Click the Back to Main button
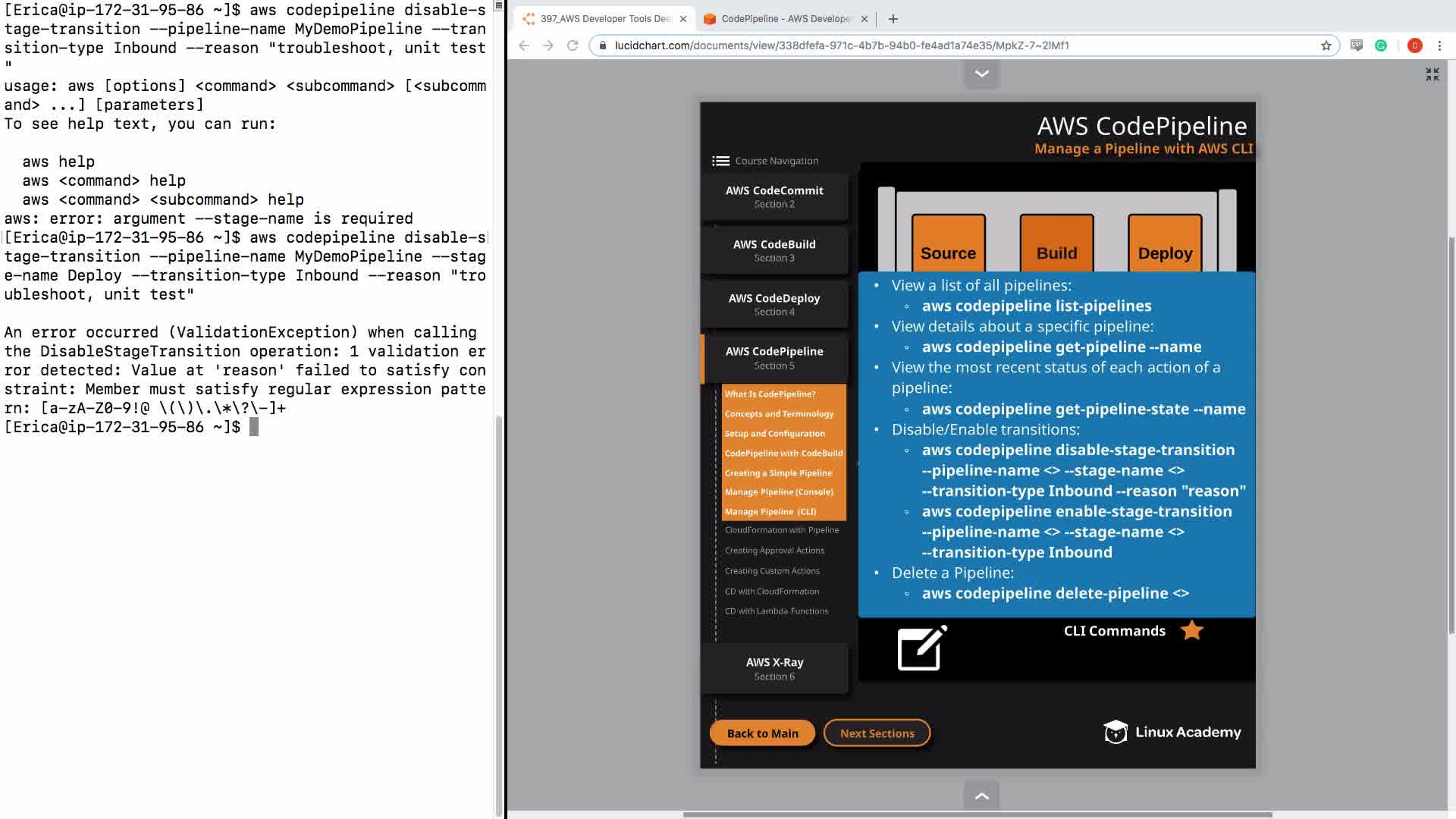 (x=762, y=733)
